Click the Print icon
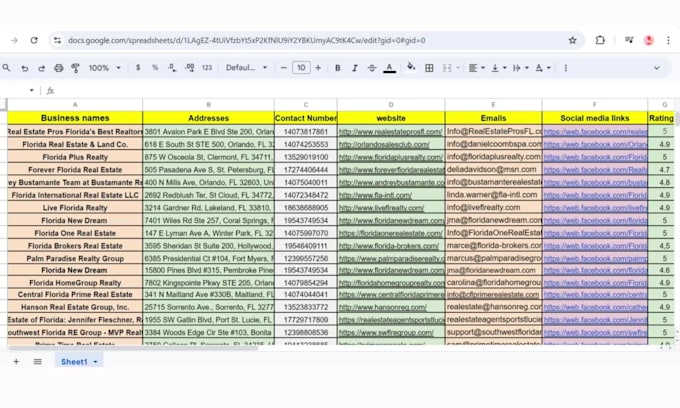680x408 pixels. click(59, 68)
